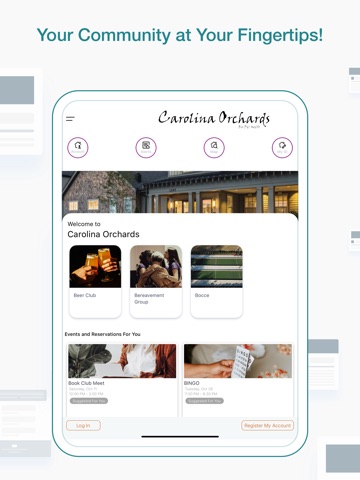The height and width of the screenshot is (480, 360).
Task: Open the Alerts circle icon
Action: [146, 147]
